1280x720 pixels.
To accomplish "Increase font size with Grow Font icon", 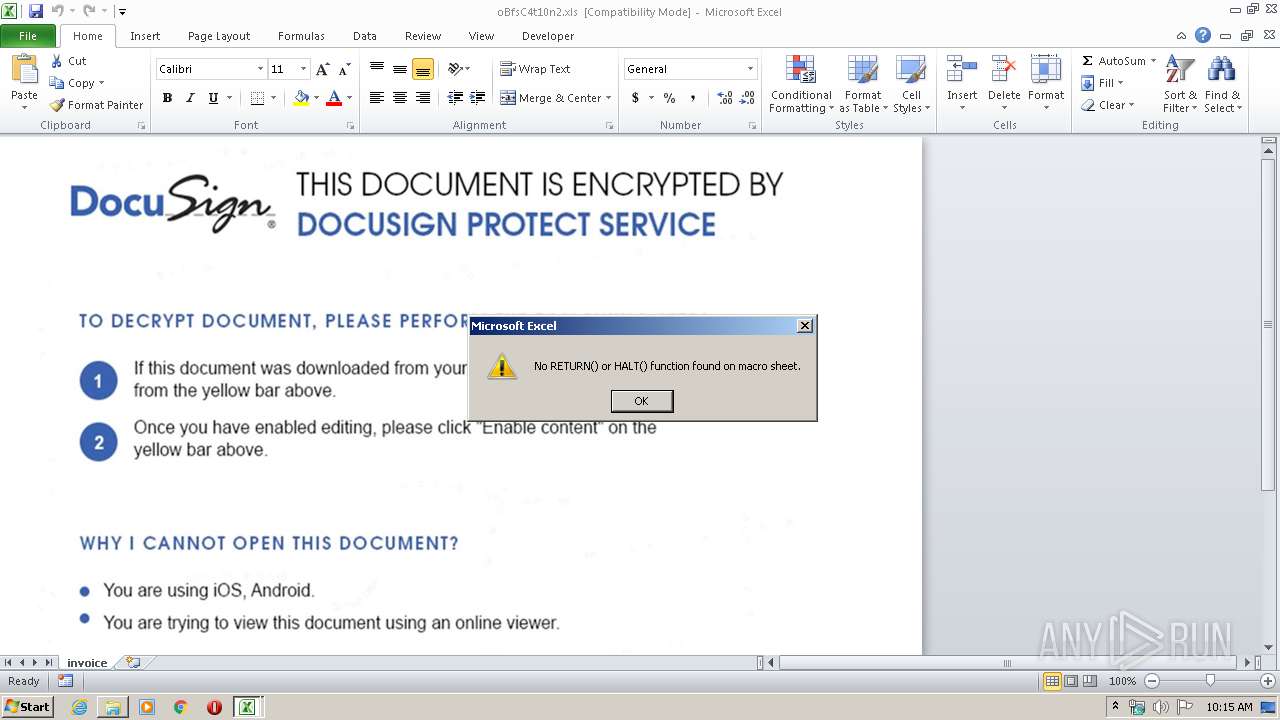I will point(322,69).
